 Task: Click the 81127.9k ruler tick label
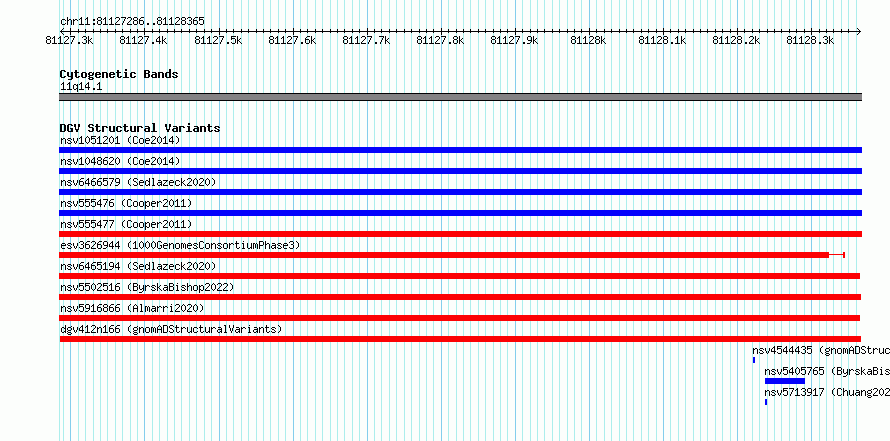coord(514,40)
